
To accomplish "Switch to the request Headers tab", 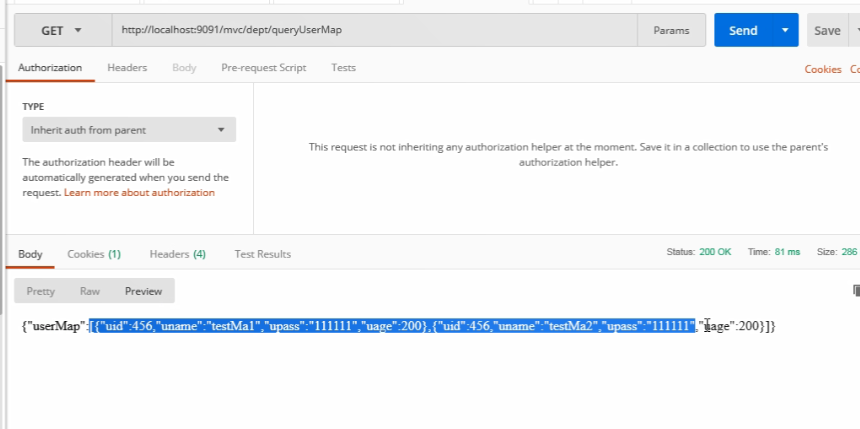I will tap(127, 67).
